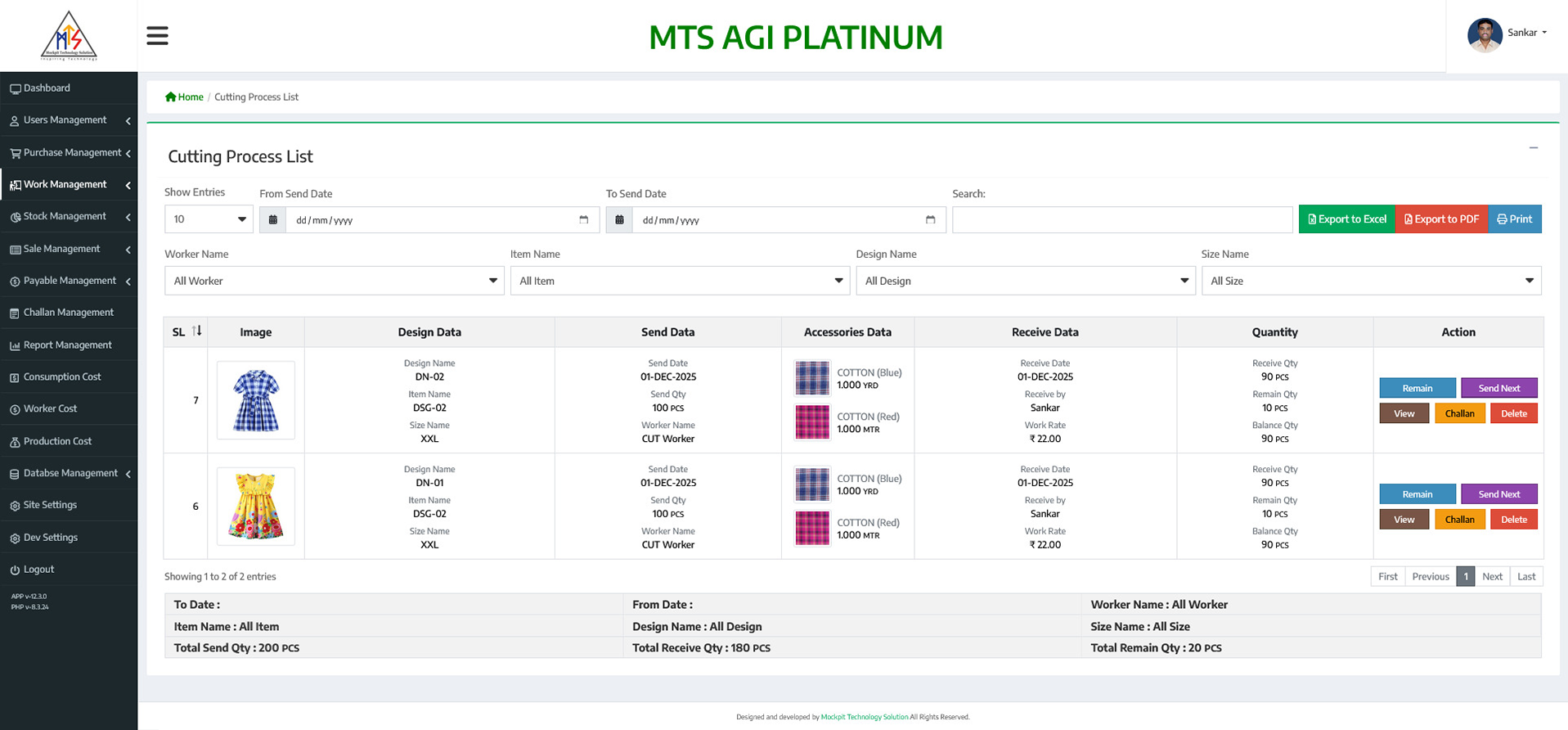Image resolution: width=1568 pixels, height=730 pixels.
Task: Select Worker Cost in the sidebar
Action: coord(51,409)
